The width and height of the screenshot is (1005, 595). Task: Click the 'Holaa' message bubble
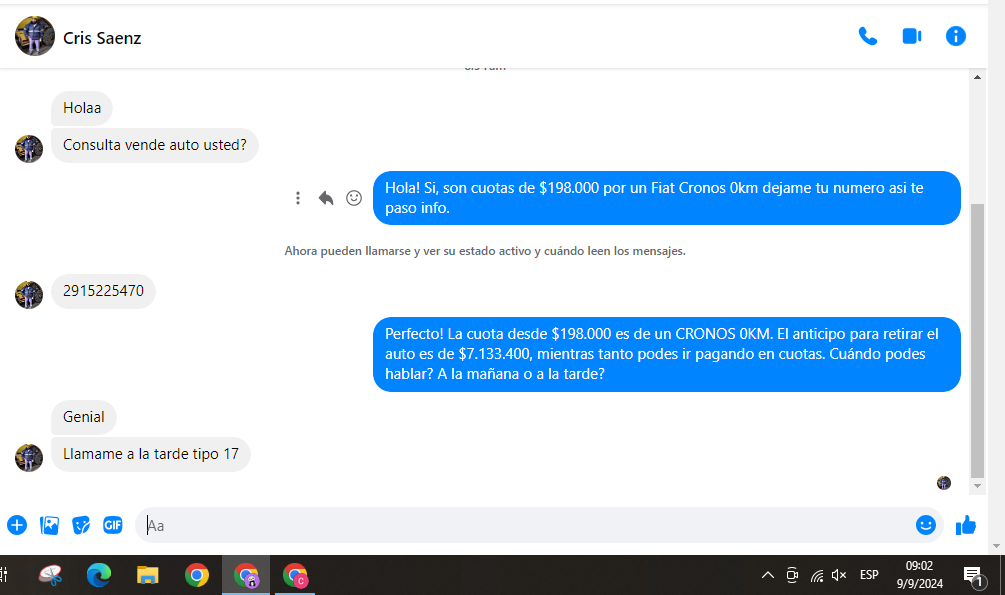pos(82,108)
